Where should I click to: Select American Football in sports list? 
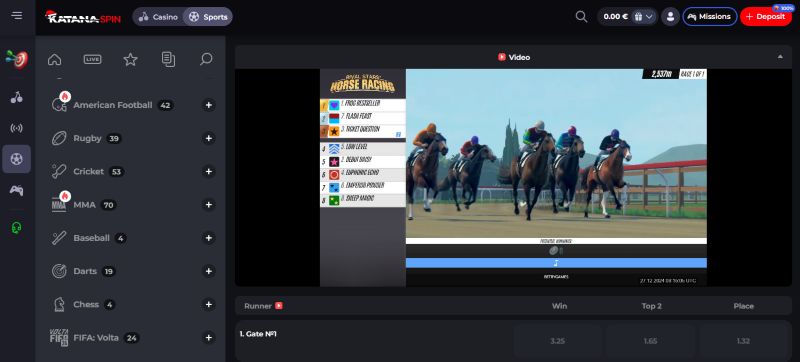[113, 105]
